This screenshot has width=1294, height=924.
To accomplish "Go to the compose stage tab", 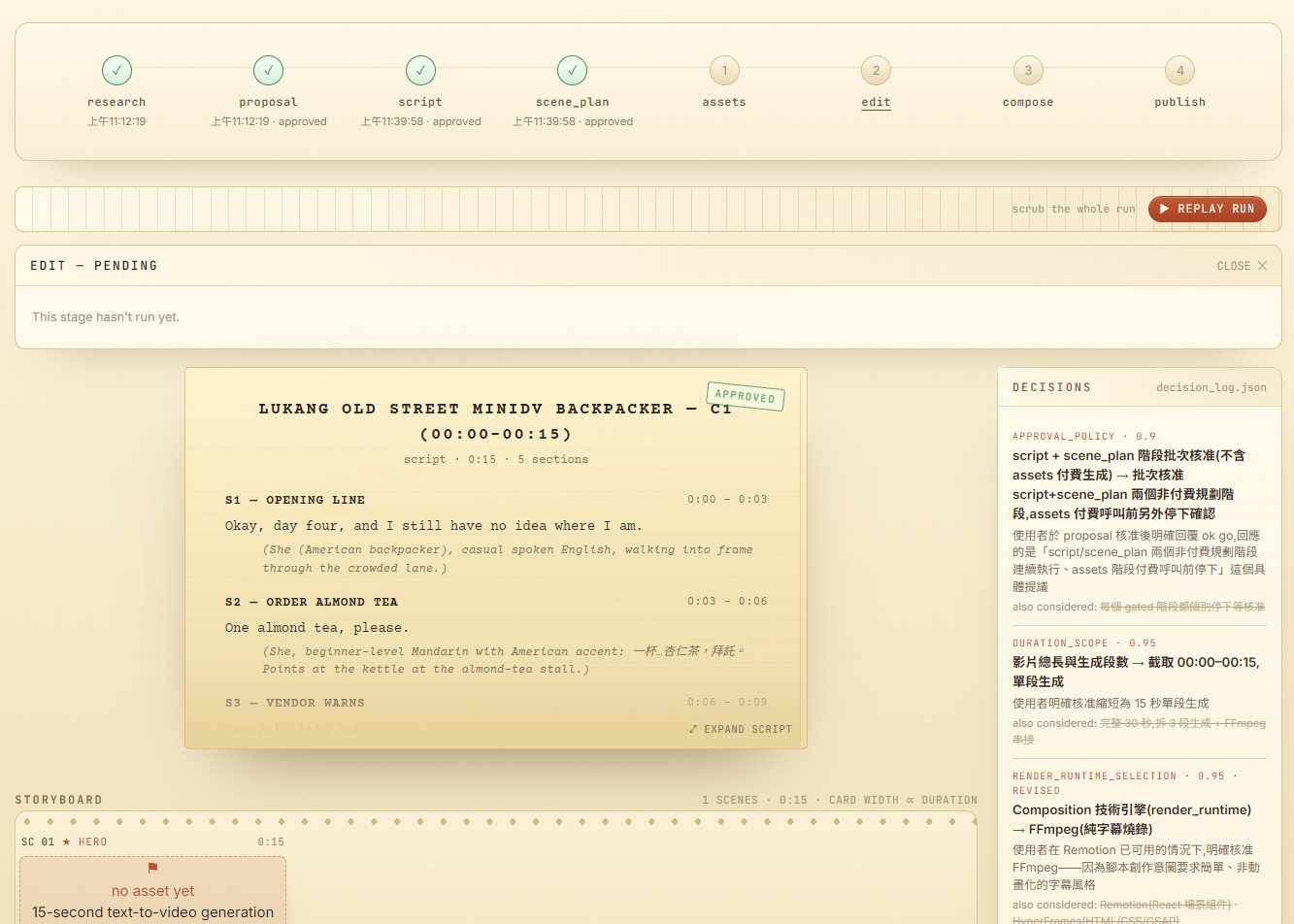I will coord(1028,82).
